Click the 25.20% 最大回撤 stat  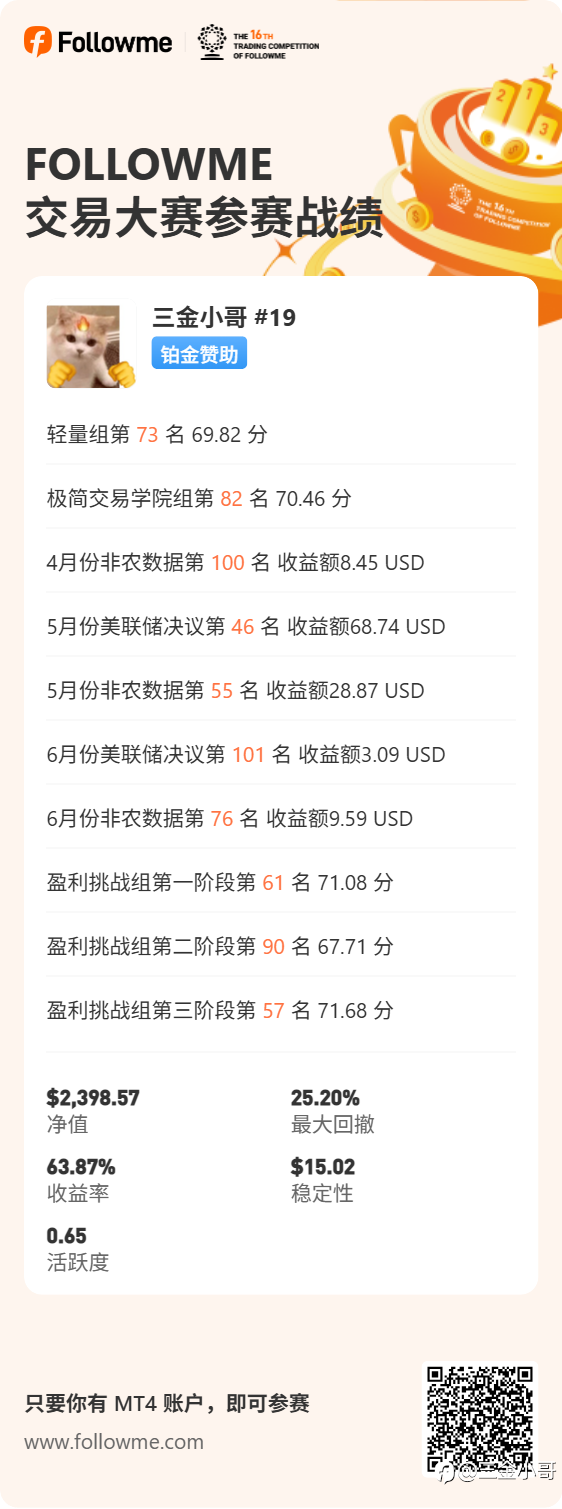pos(333,1110)
